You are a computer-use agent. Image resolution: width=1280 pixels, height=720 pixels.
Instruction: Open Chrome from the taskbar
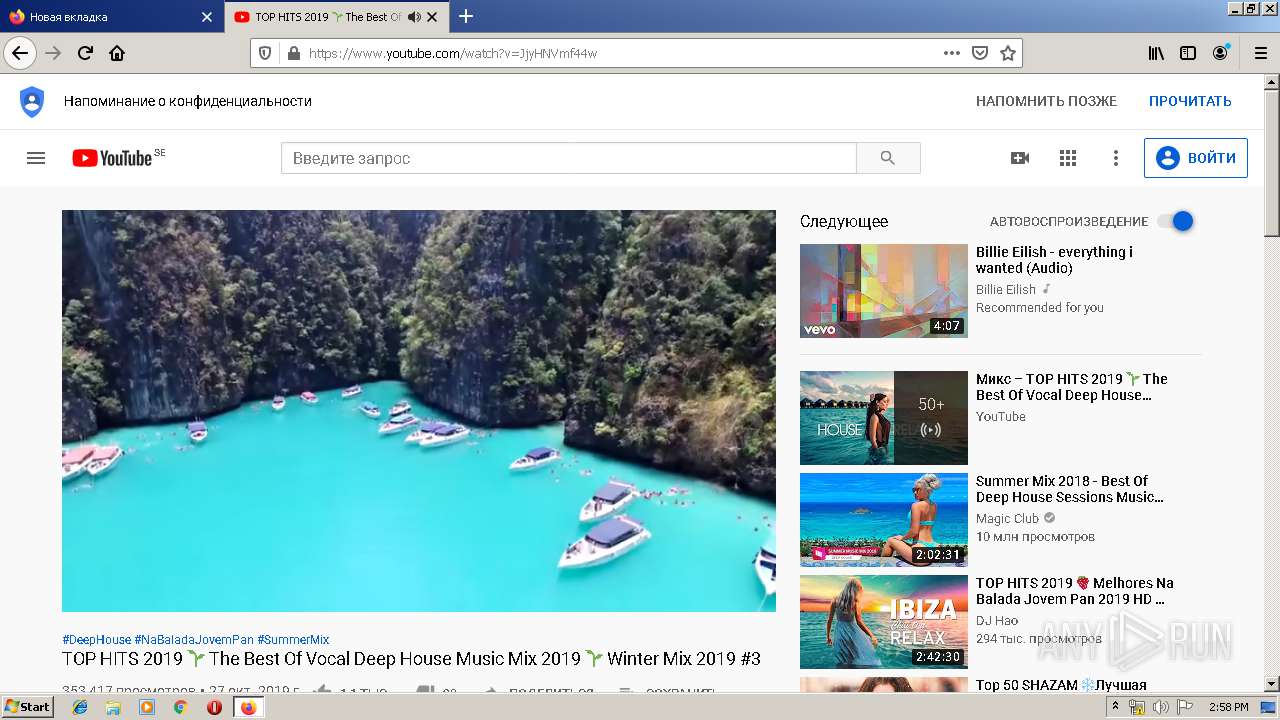180,707
